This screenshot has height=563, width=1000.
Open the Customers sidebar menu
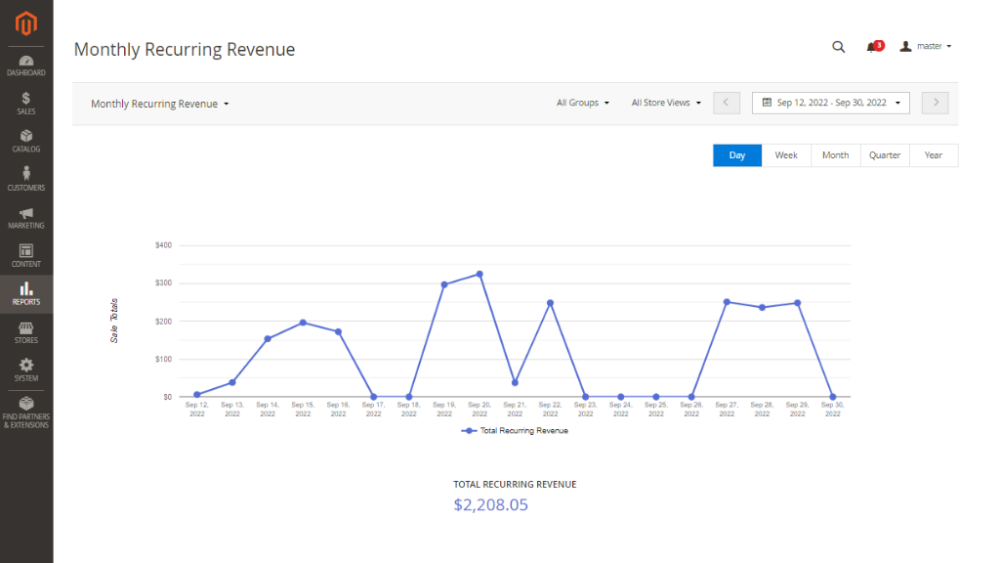[x=26, y=179]
